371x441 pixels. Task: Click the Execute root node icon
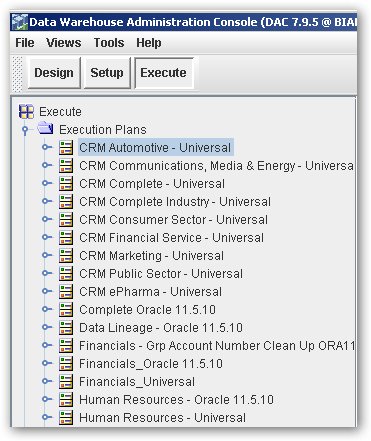(x=26, y=112)
